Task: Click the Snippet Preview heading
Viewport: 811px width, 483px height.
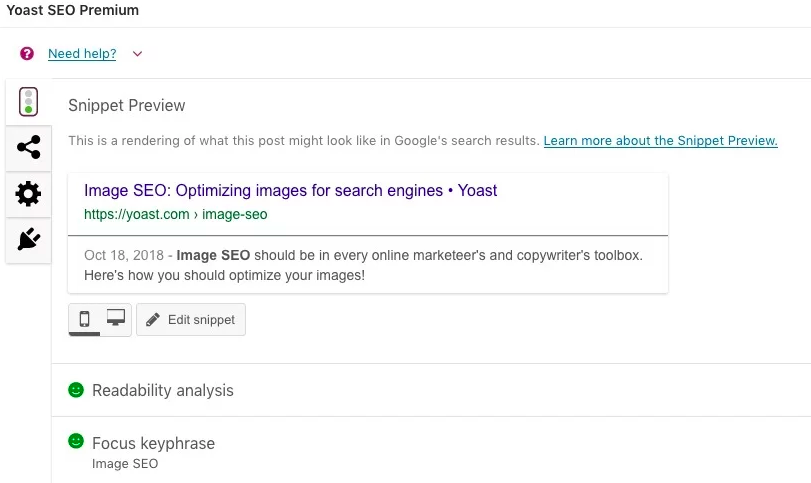Action: 127,105
